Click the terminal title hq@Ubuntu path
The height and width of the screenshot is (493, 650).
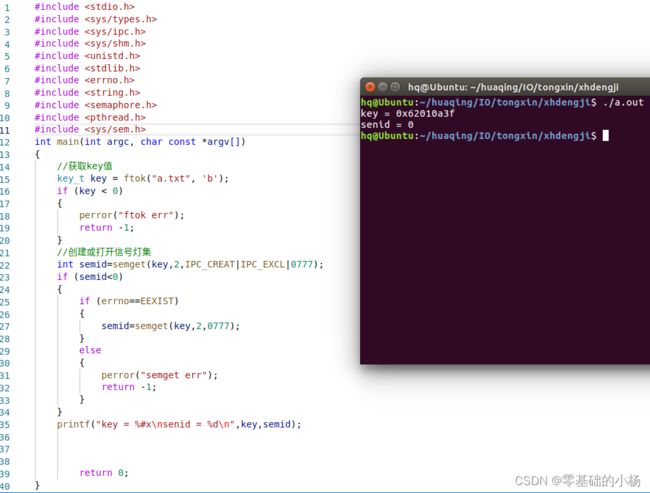513,87
